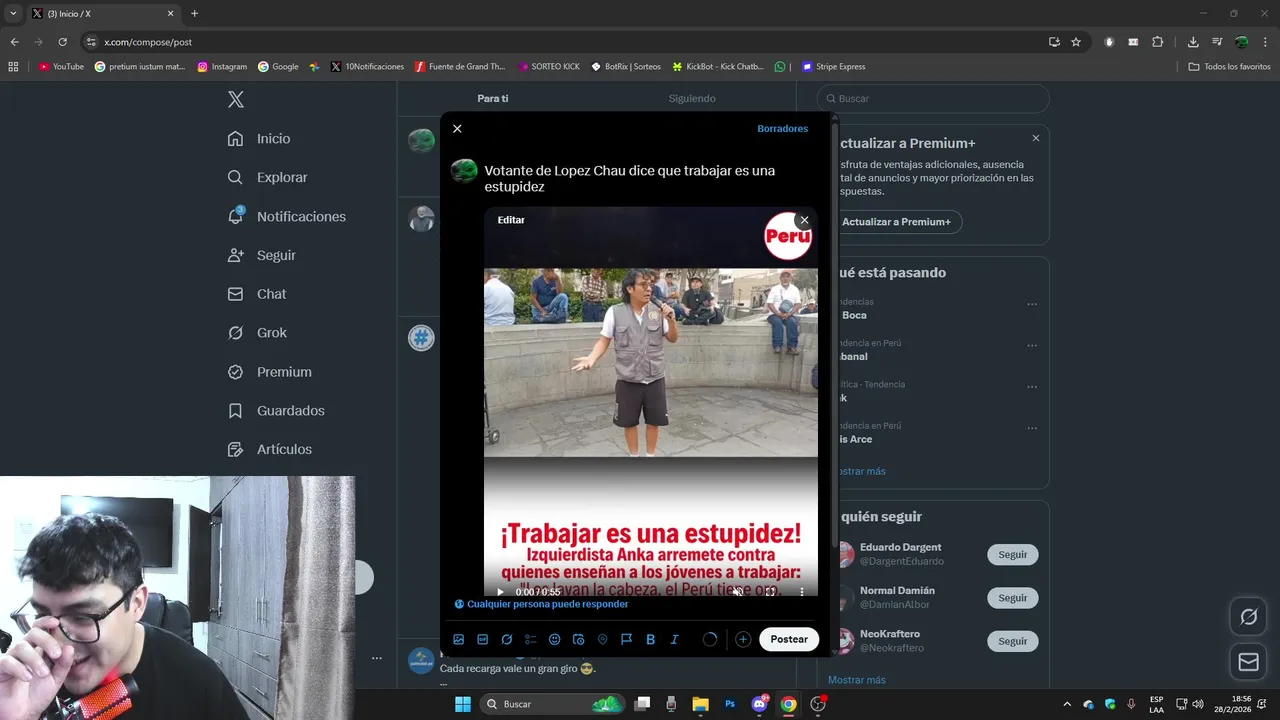The width and height of the screenshot is (1280, 720).
Task: Open the floating messages envelope button
Action: tap(1249, 662)
